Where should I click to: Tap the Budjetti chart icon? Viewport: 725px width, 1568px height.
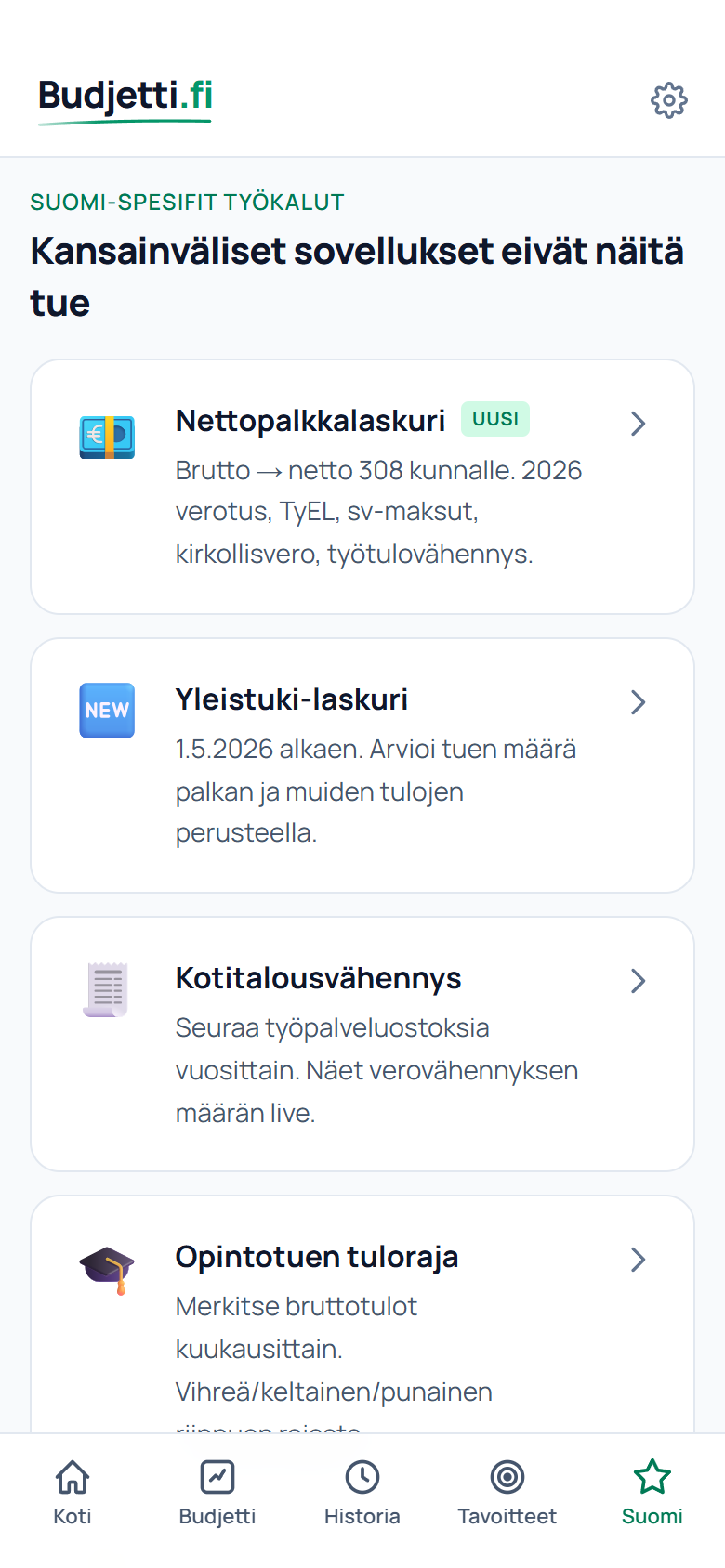point(217,1477)
